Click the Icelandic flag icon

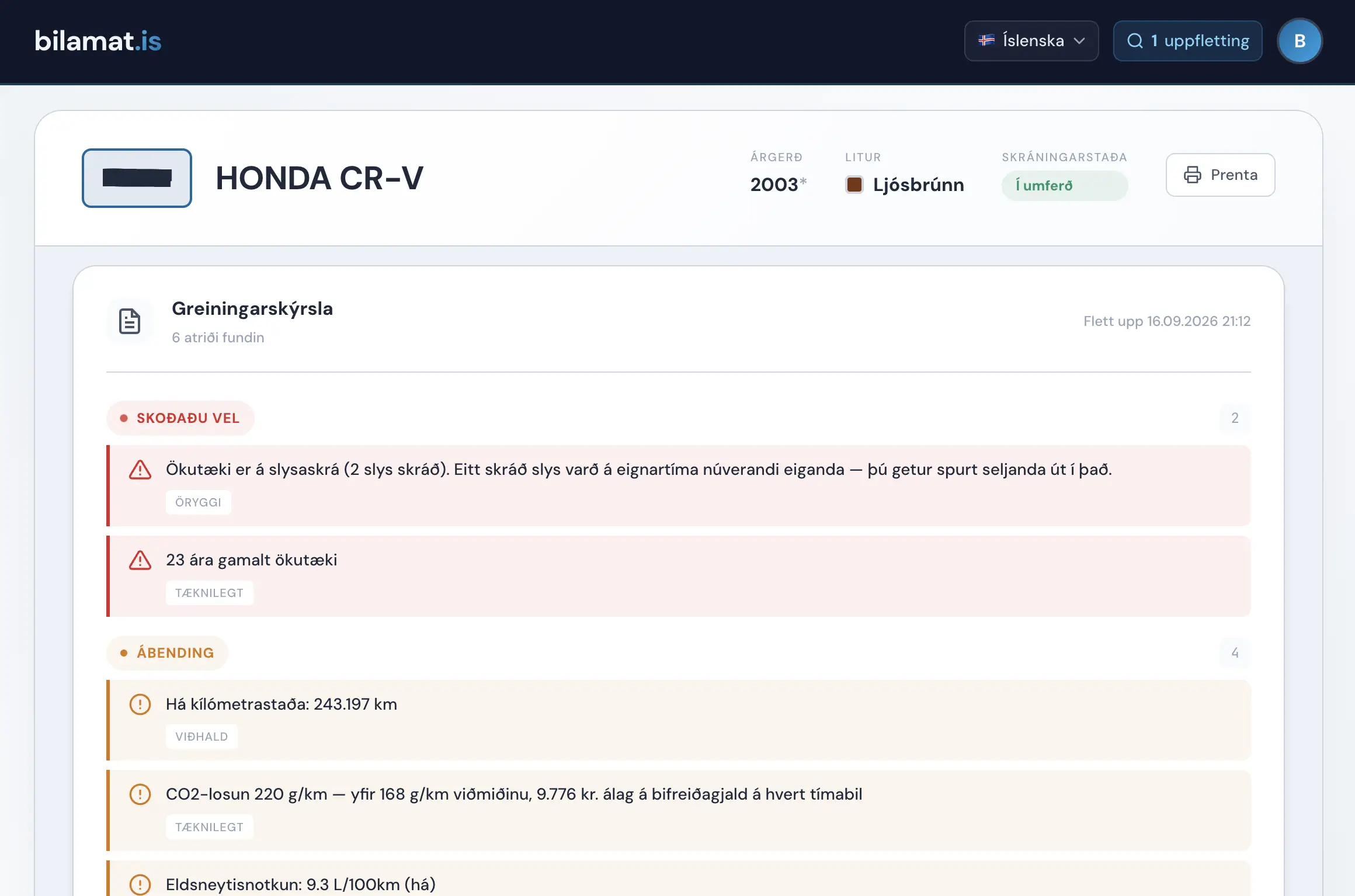coord(986,40)
